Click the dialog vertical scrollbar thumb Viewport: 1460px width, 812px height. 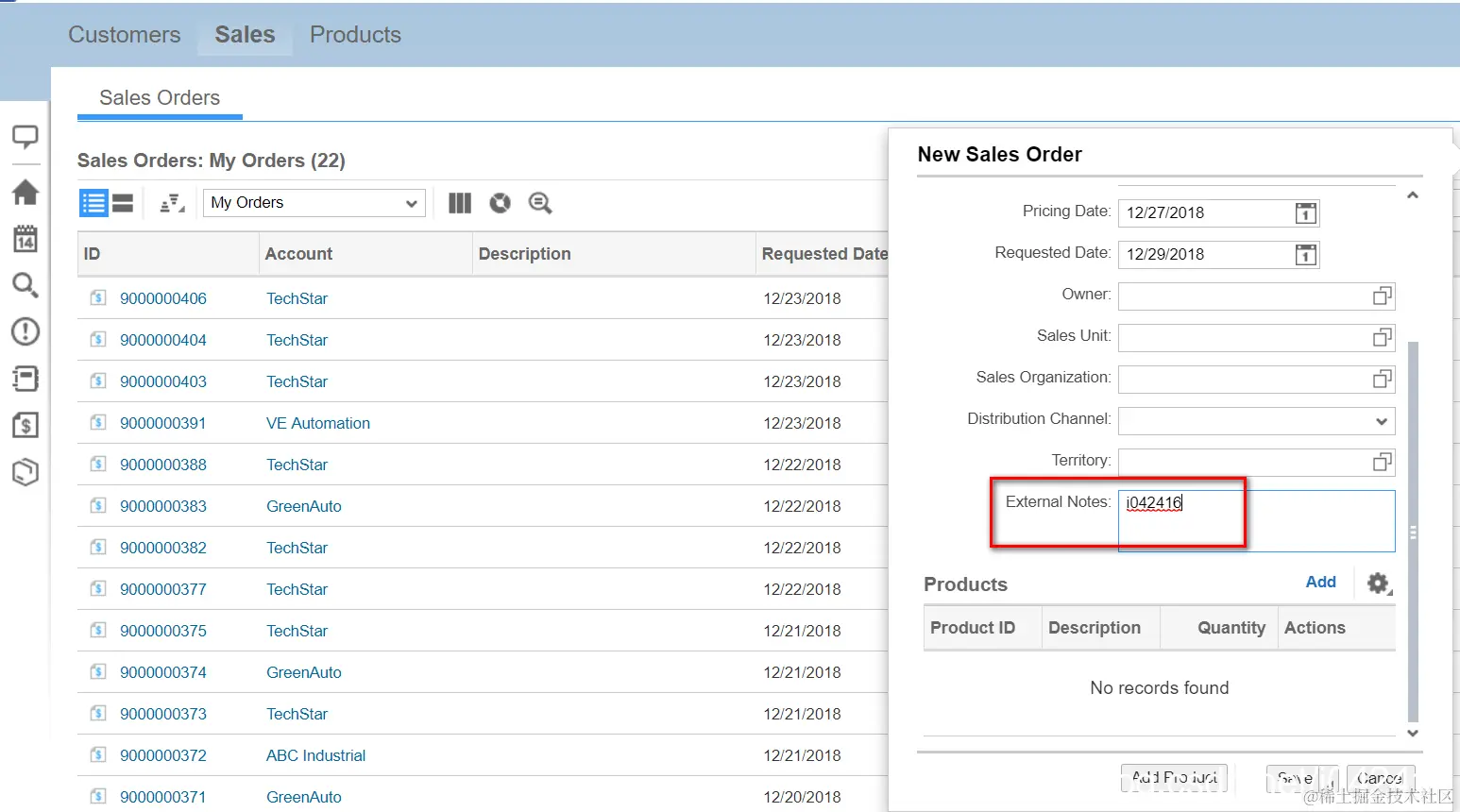point(1413,532)
